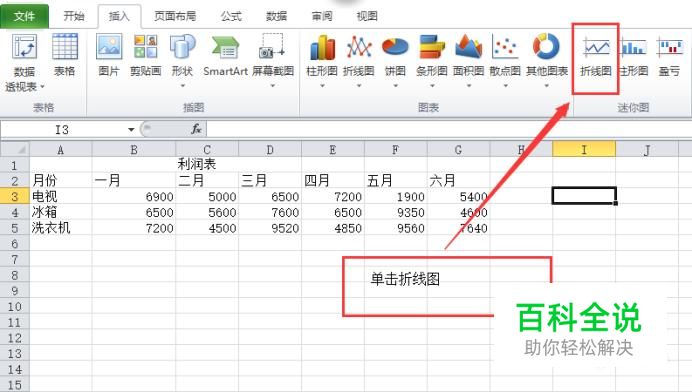Select column B header

click(134, 150)
